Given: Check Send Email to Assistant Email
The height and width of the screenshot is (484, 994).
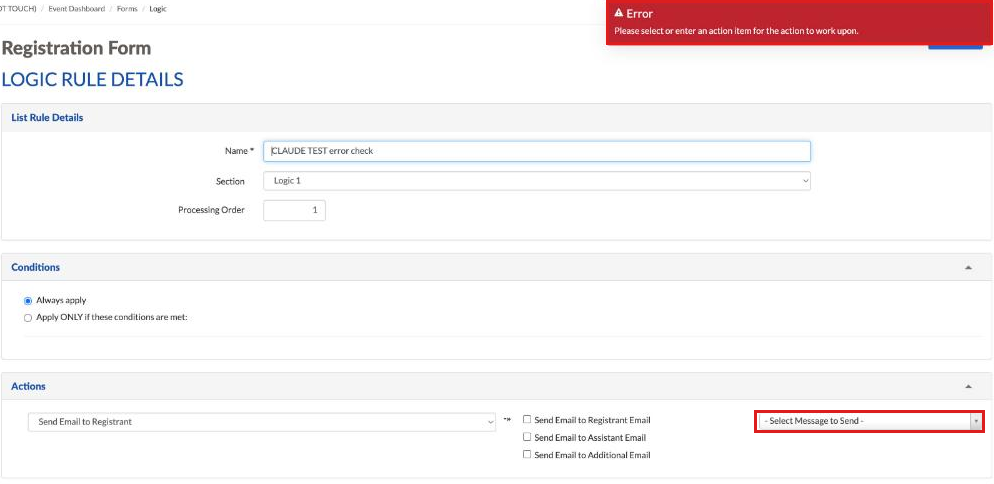Looking at the screenshot, I should coord(527,437).
